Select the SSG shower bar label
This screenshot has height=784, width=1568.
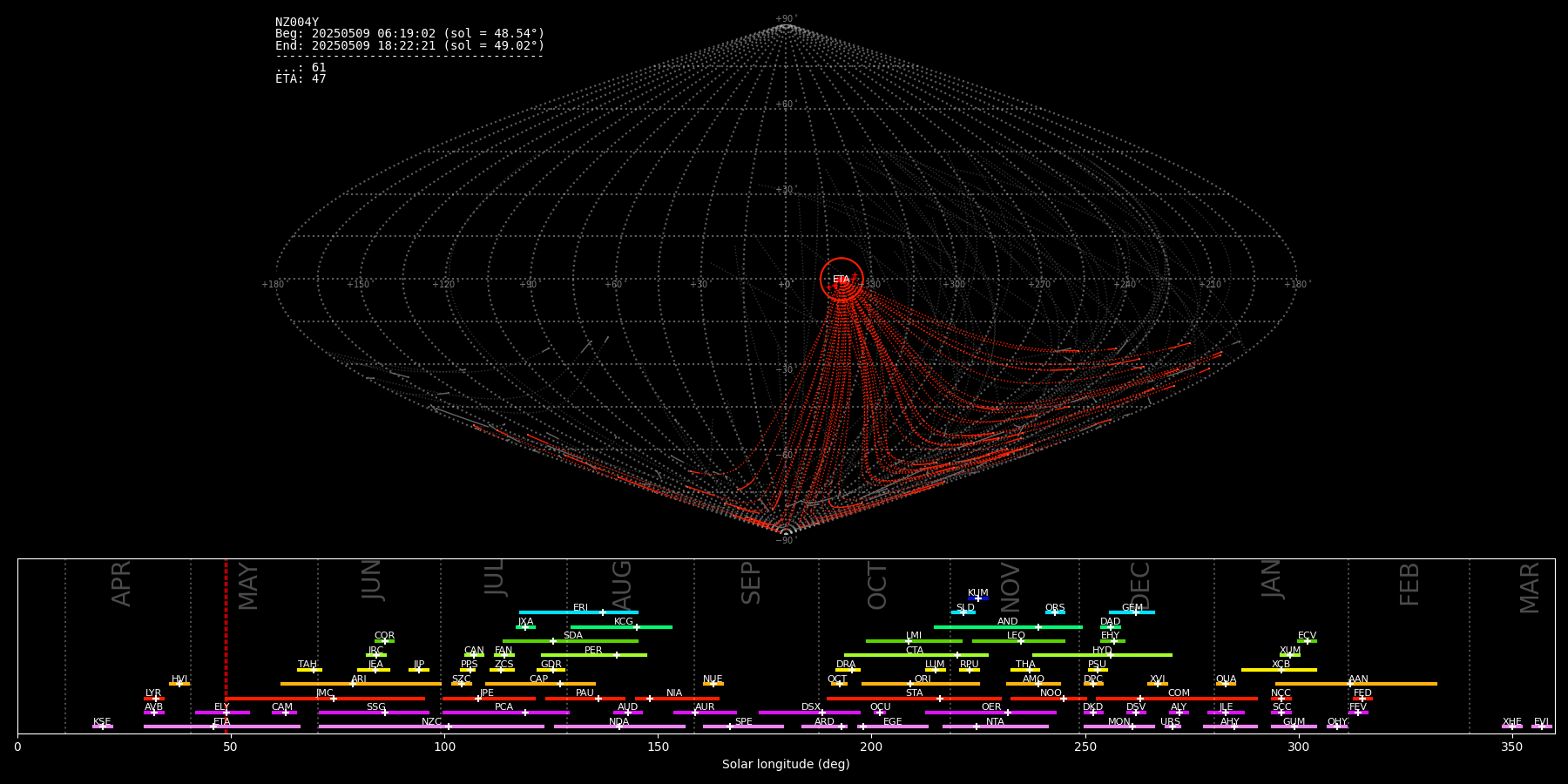(x=375, y=707)
